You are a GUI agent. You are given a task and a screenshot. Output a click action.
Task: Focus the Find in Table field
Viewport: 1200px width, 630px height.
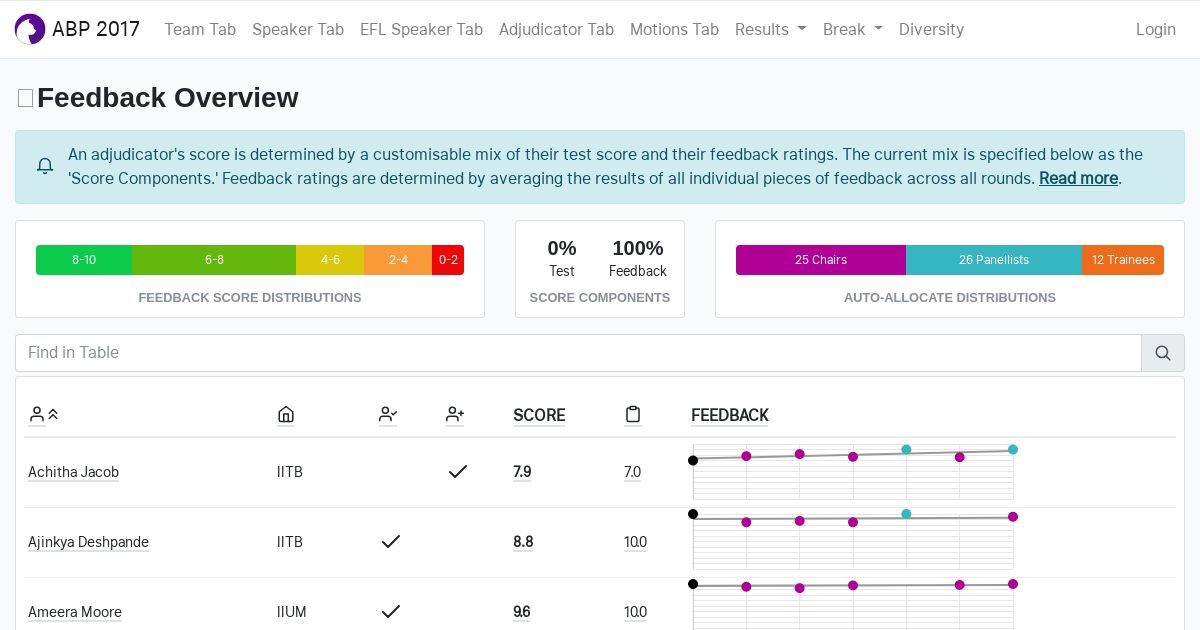(x=578, y=353)
